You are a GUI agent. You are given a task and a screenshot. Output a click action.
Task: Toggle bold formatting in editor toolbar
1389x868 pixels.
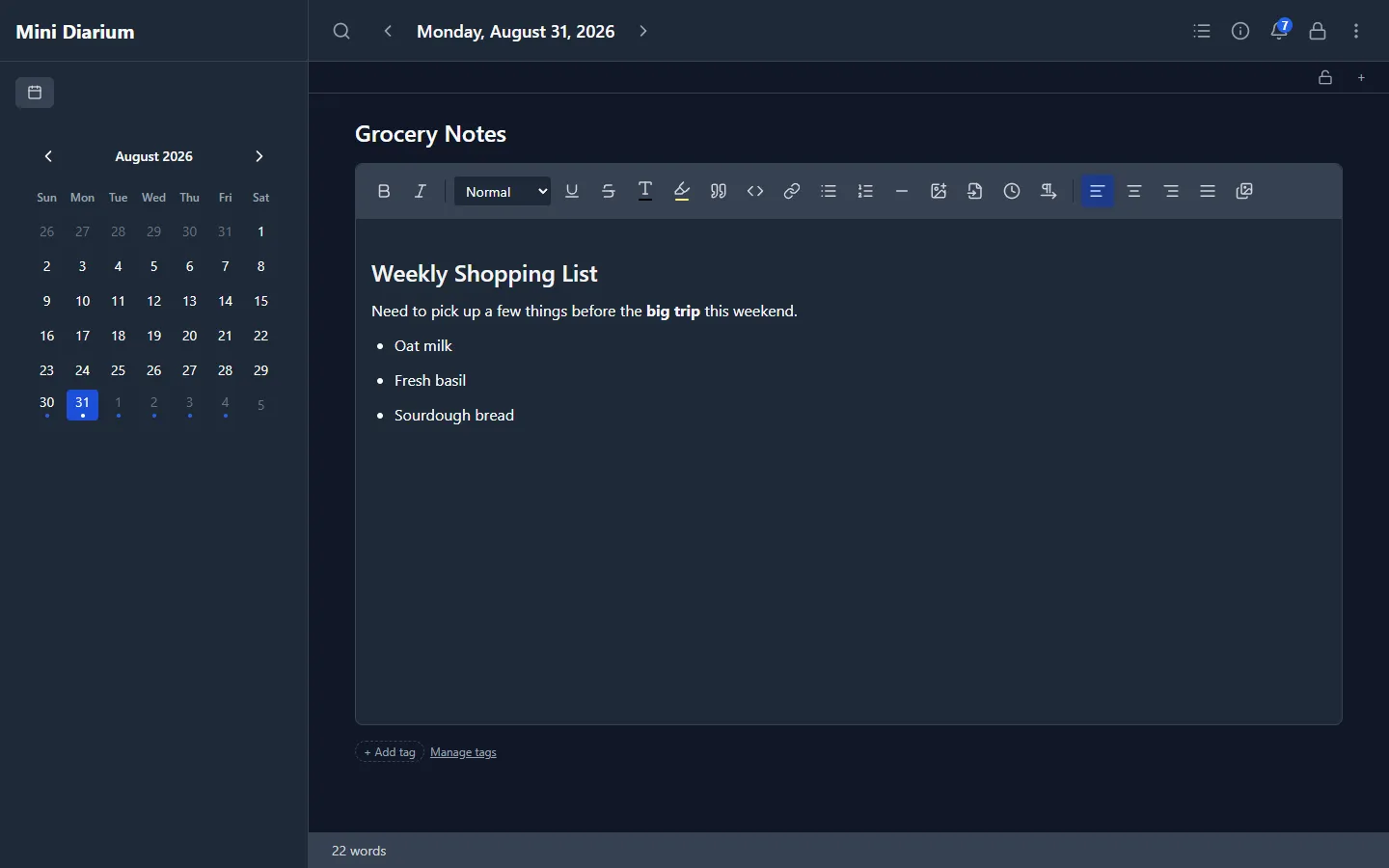(x=384, y=191)
